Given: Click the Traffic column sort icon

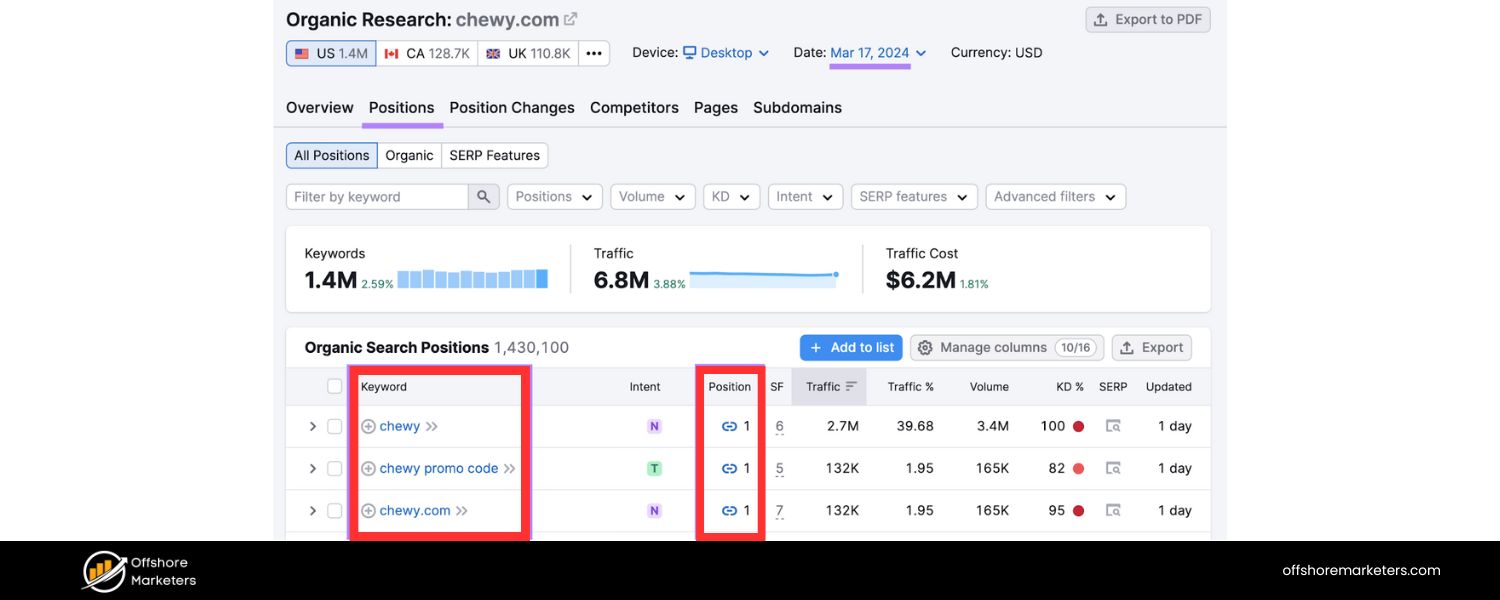Looking at the screenshot, I should click(851, 387).
